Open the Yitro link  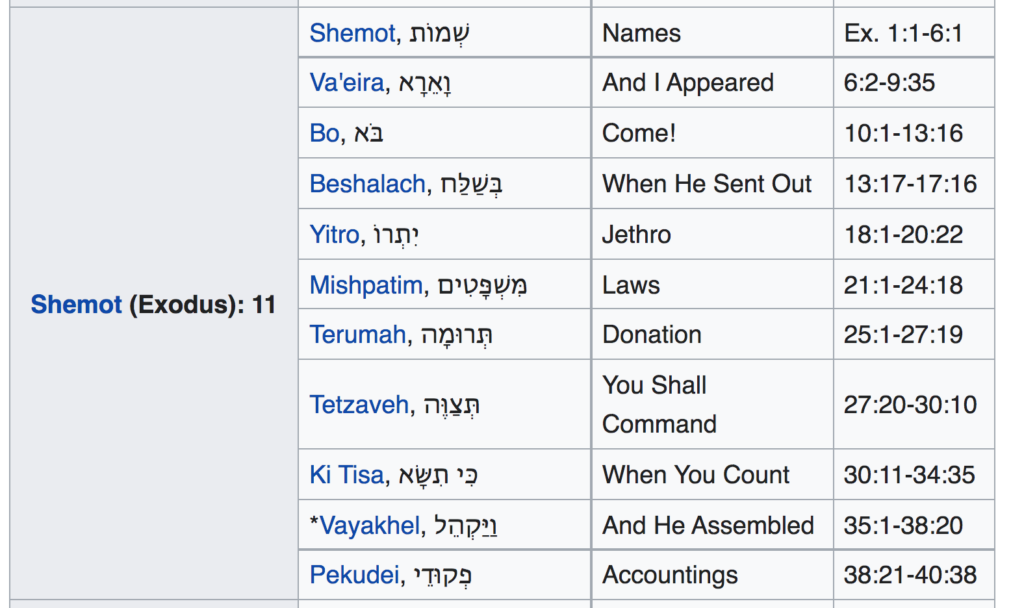[334, 235]
